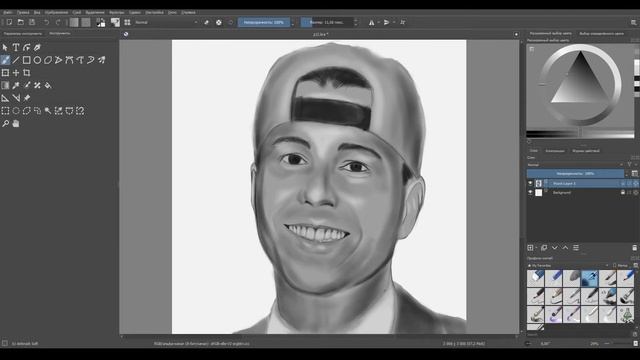Add a new paint layer
The width and height of the screenshot is (640, 360).
(530, 248)
